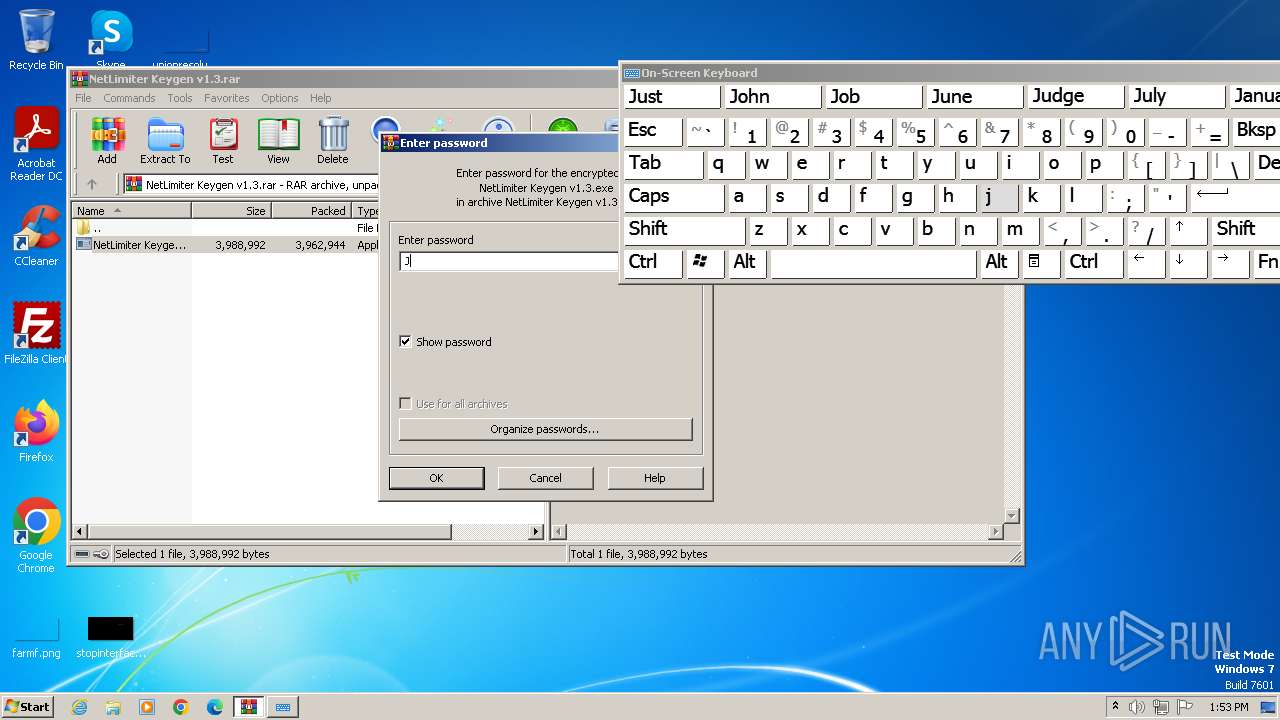Click the volume icon in system tray
The width and height of the screenshot is (1280, 720).
pyautogui.click(x=1136, y=707)
